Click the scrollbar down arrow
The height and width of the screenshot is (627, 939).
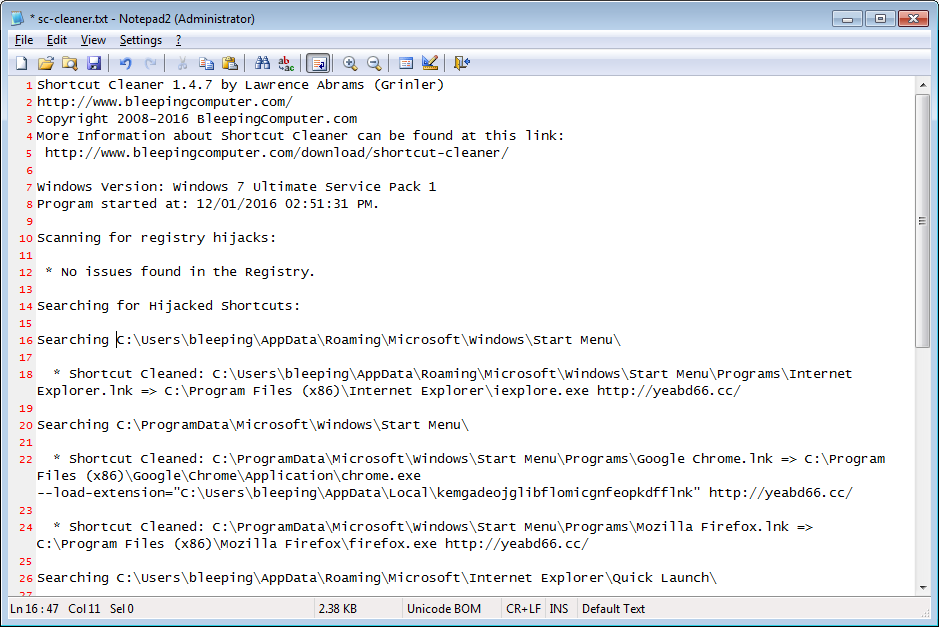[923, 587]
